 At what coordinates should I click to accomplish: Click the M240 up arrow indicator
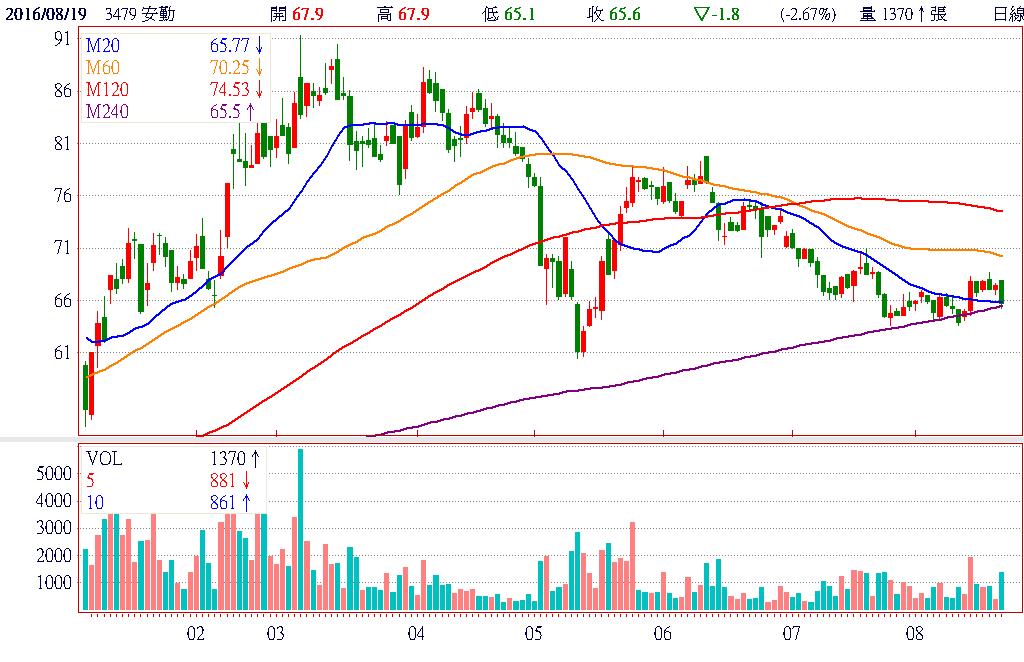[251, 111]
